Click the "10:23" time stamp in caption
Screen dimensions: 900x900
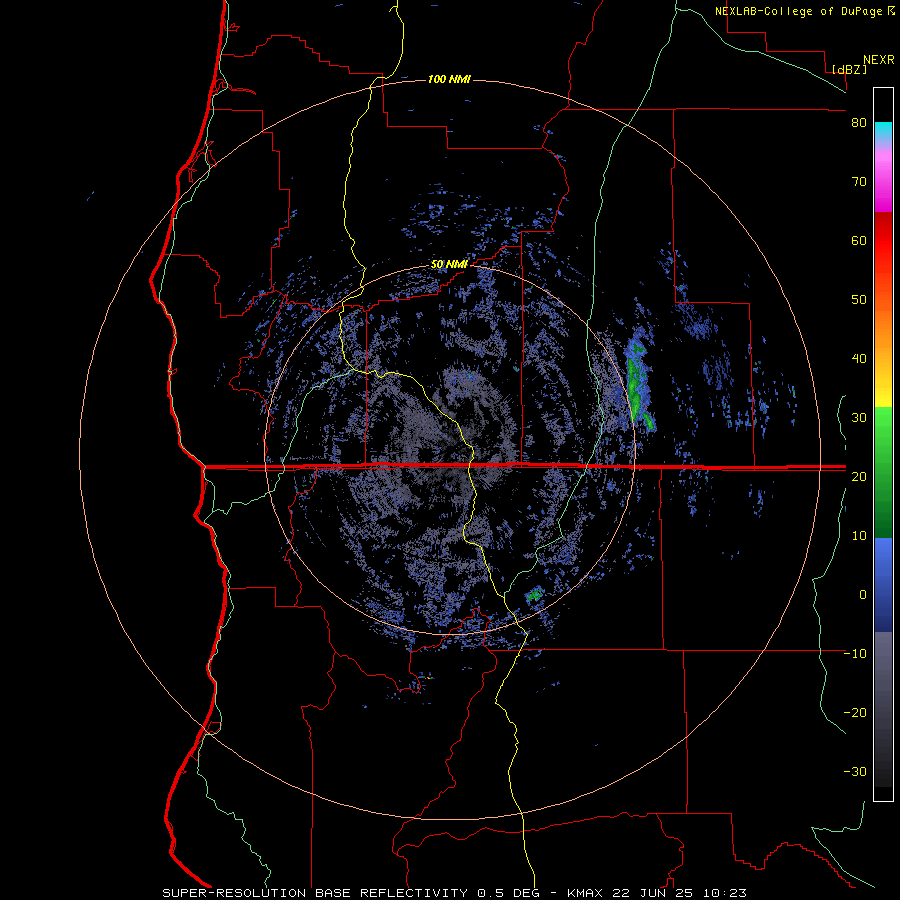(x=724, y=893)
